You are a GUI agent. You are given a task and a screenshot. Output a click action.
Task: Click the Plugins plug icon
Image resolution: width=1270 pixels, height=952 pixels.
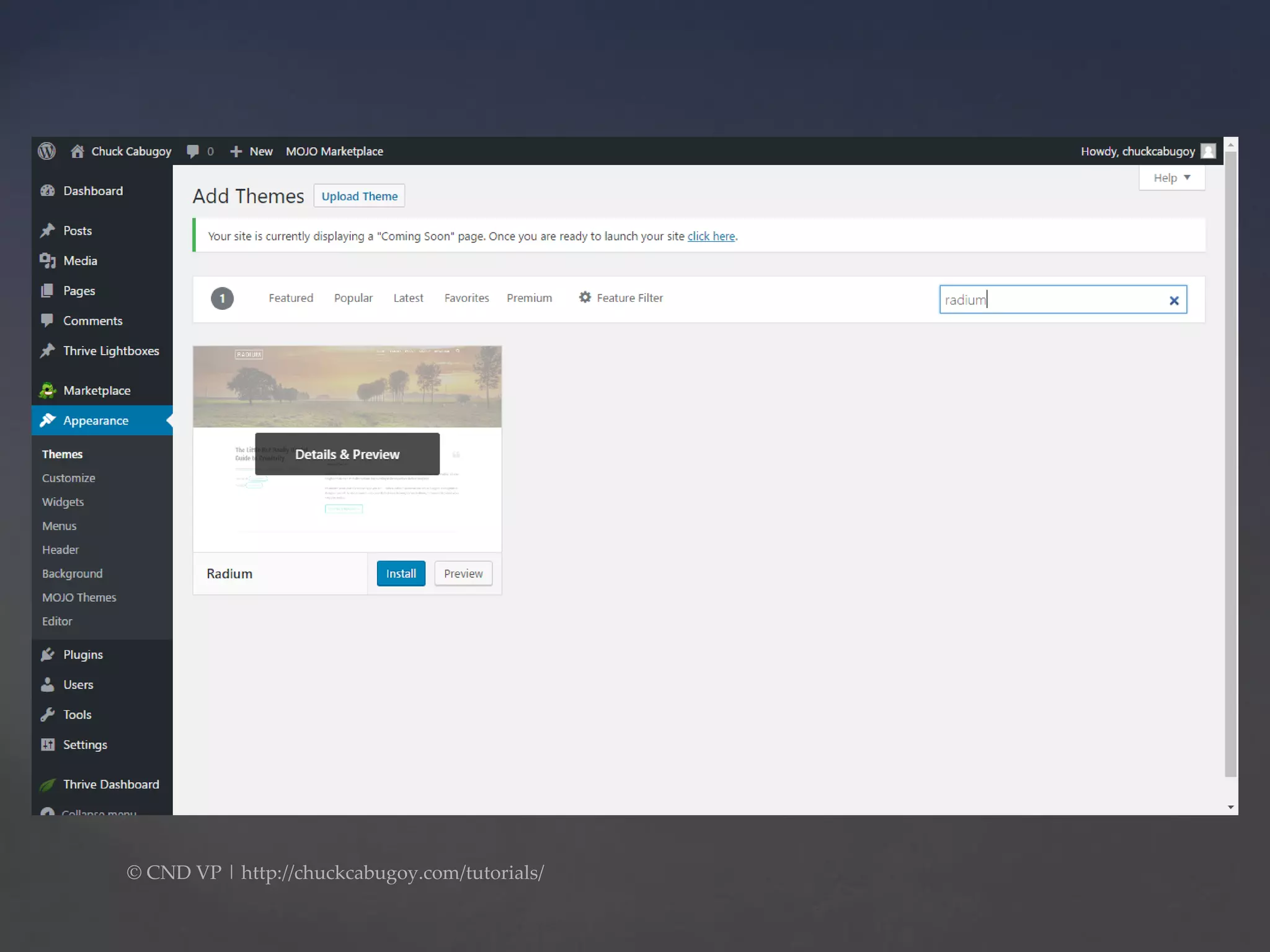tap(48, 654)
